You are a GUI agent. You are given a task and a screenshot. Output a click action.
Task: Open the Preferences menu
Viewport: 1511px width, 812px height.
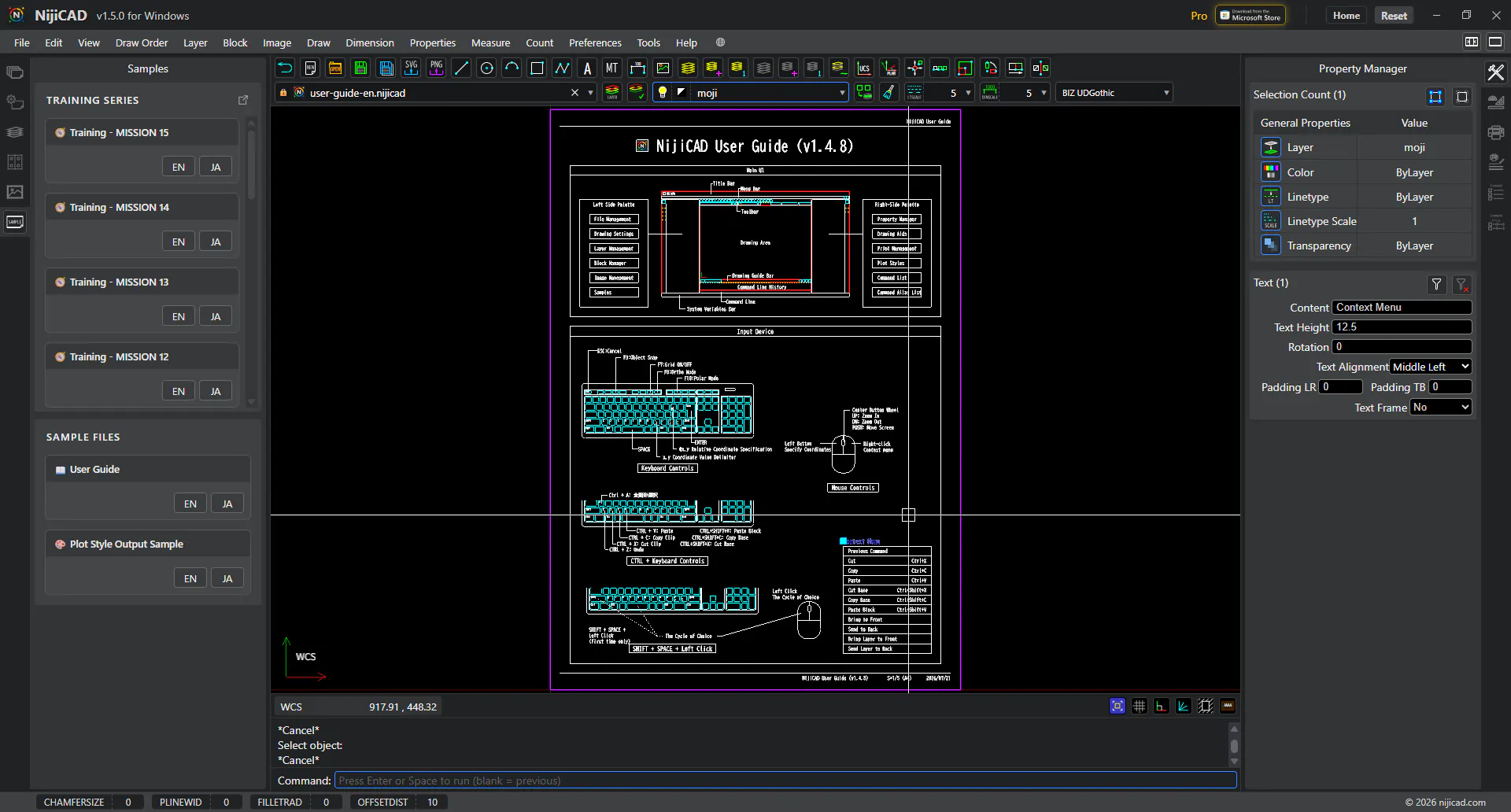(x=595, y=42)
